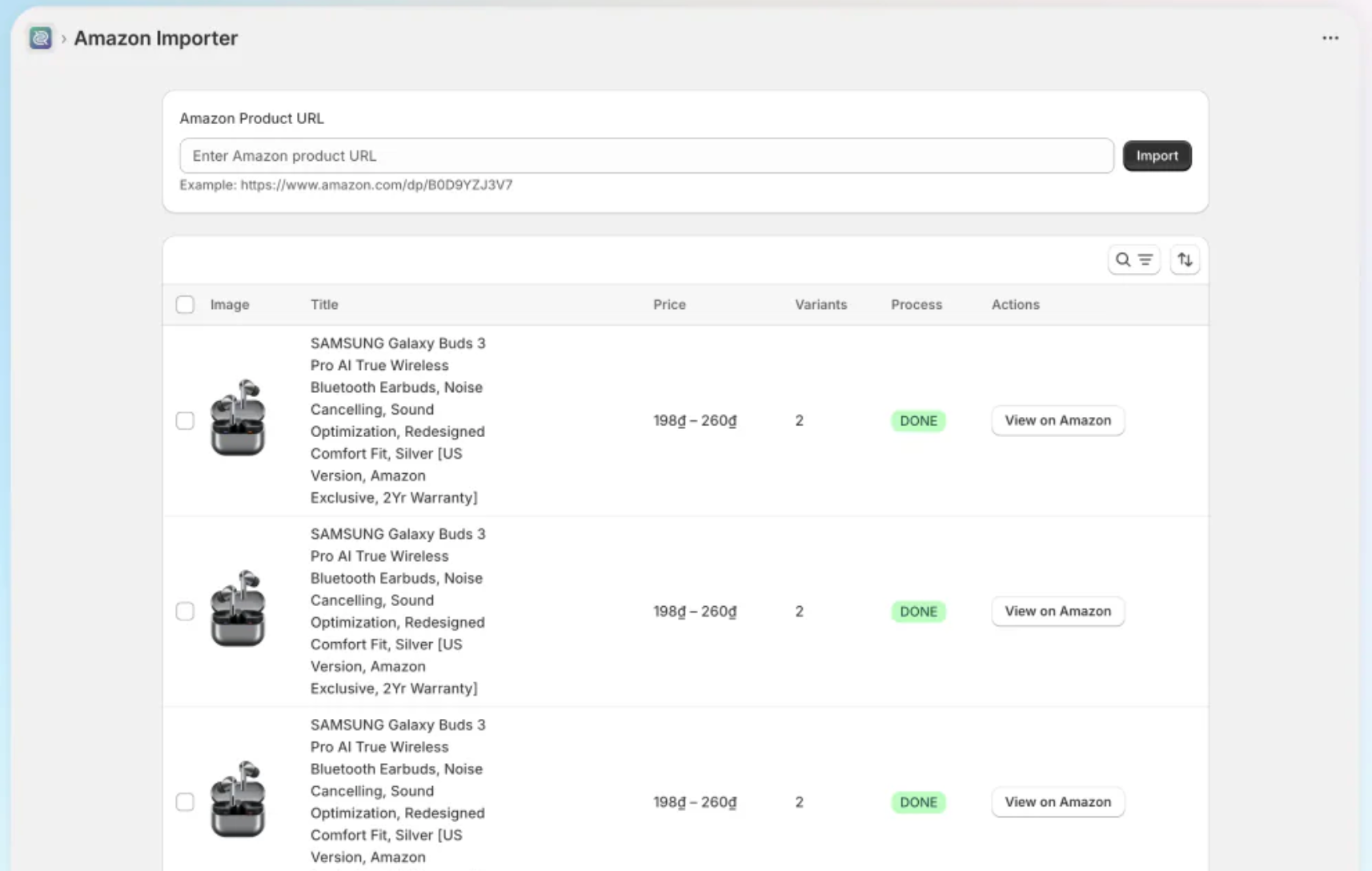Check the second Samsung Galaxy Buds row
The height and width of the screenshot is (871, 1372).
pos(185,611)
